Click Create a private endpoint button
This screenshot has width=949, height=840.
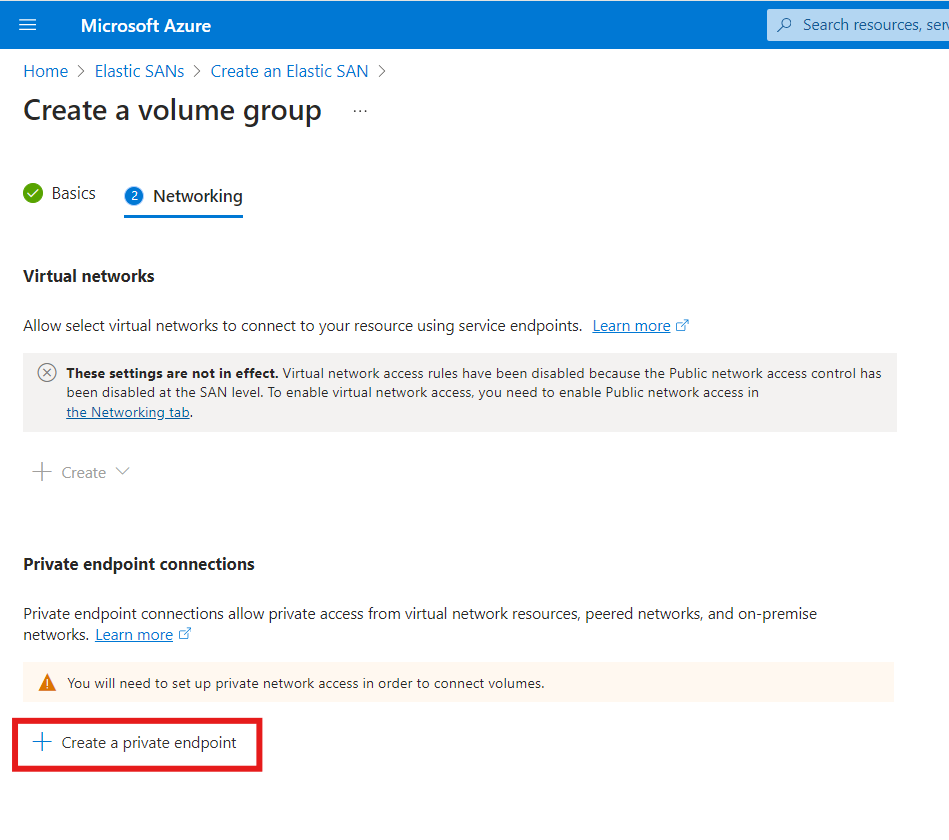[x=137, y=743]
